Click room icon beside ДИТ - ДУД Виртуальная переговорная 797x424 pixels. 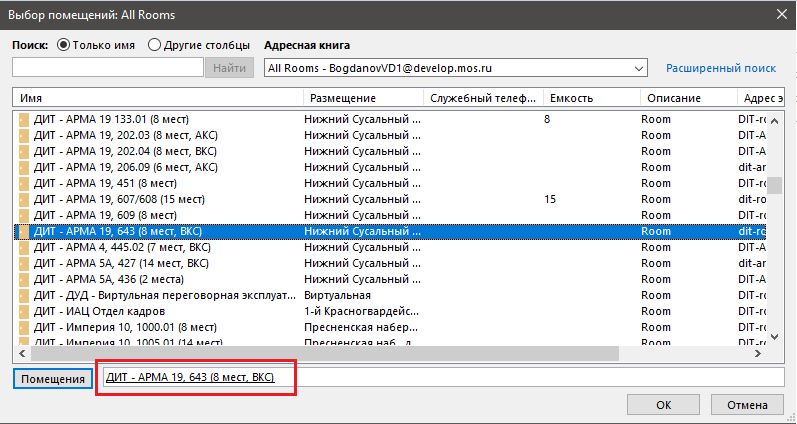click(x=24, y=295)
